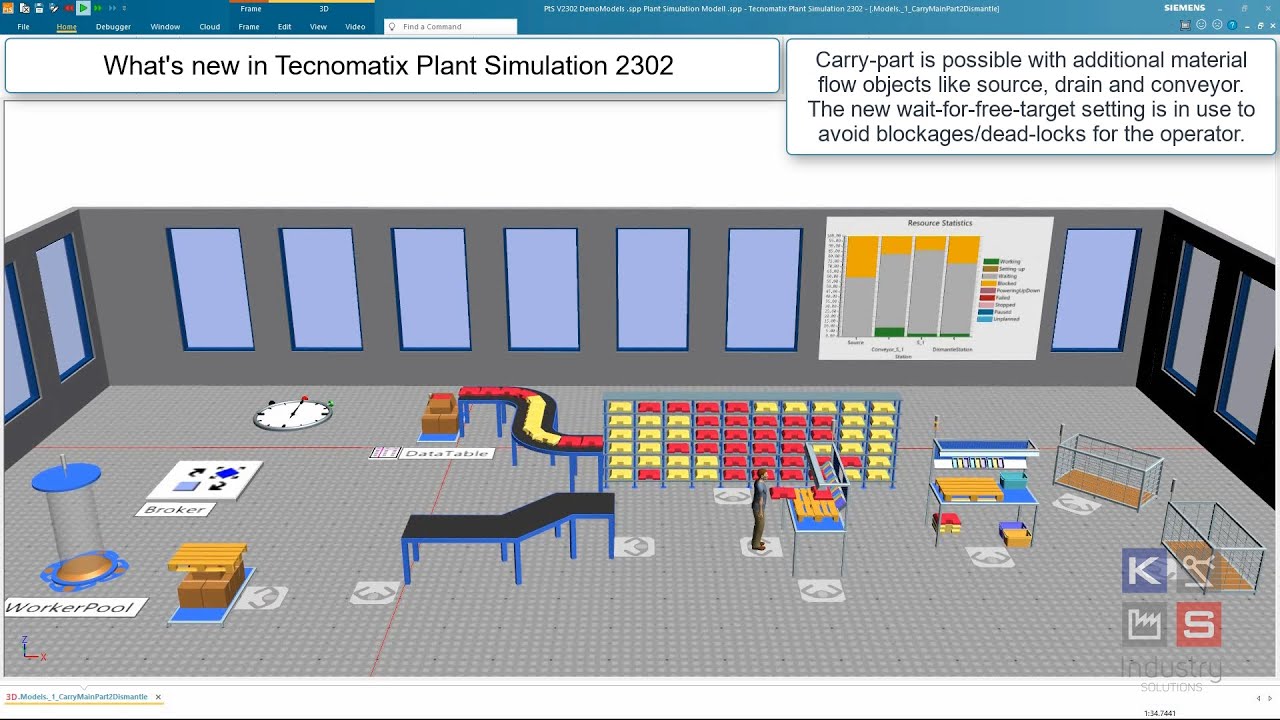Click the Blocked legend entry in chart
The image size is (1280, 720).
point(1000,283)
